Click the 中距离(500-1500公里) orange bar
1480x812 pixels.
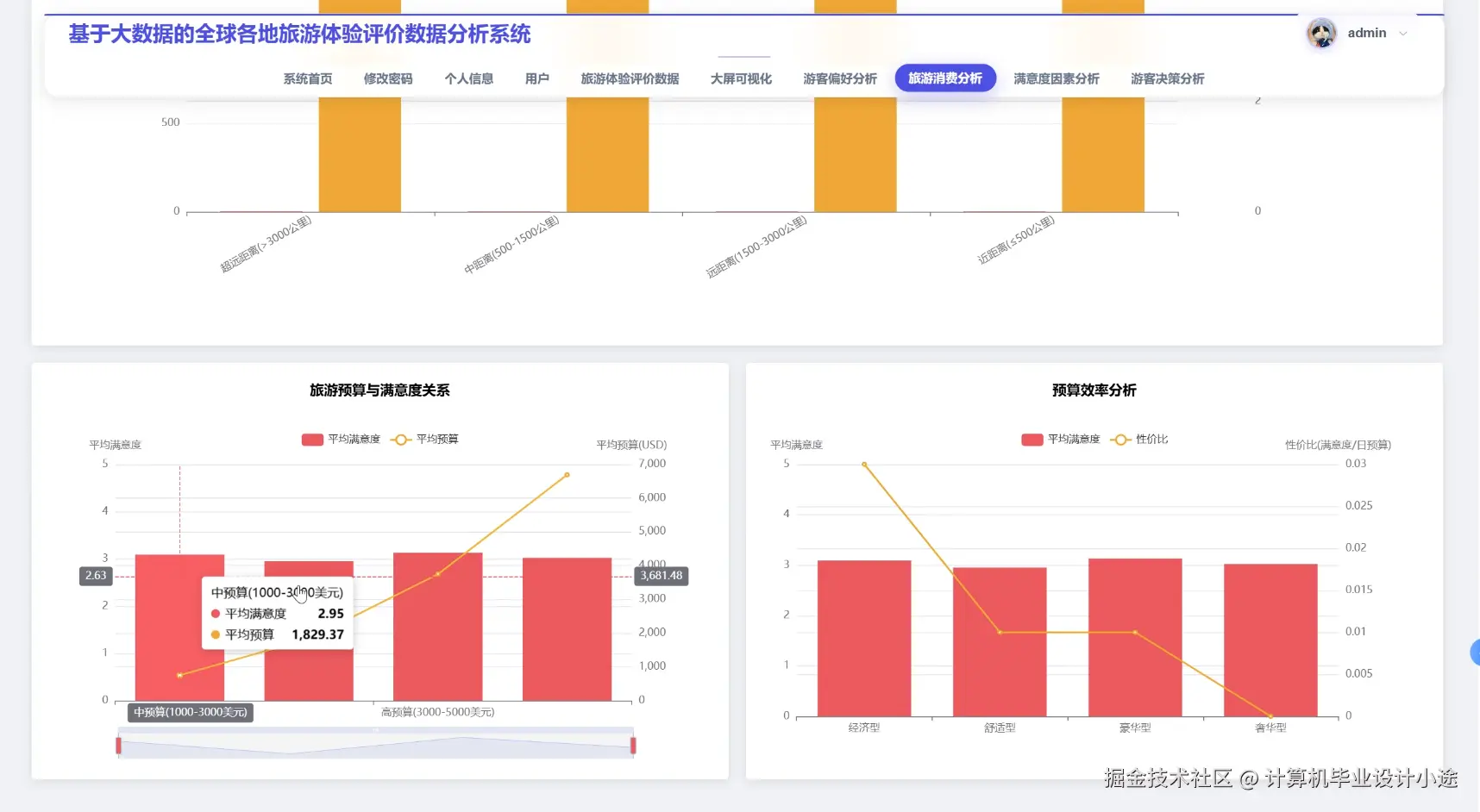click(x=607, y=154)
